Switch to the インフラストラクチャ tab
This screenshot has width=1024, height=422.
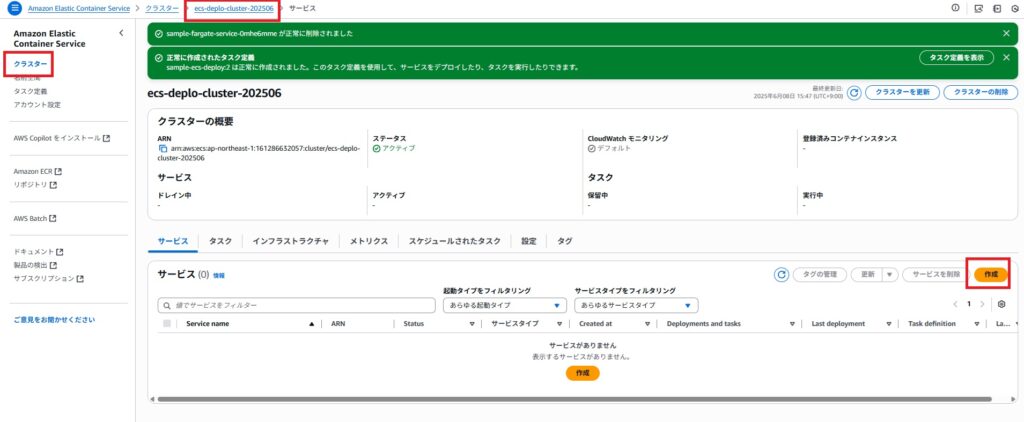(291, 241)
